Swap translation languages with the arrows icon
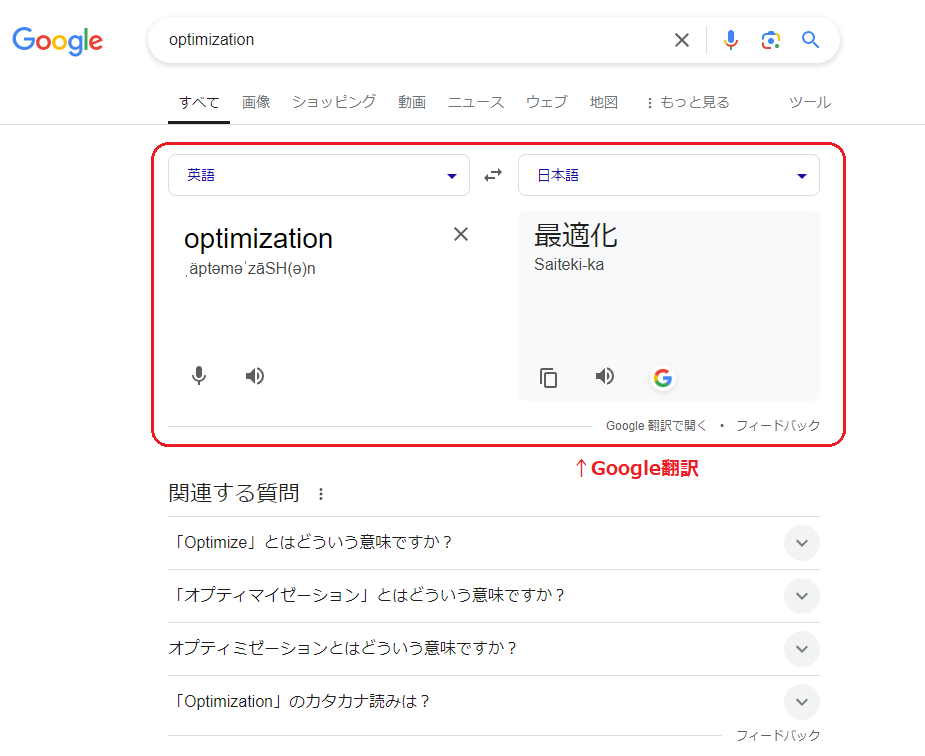 coord(492,174)
